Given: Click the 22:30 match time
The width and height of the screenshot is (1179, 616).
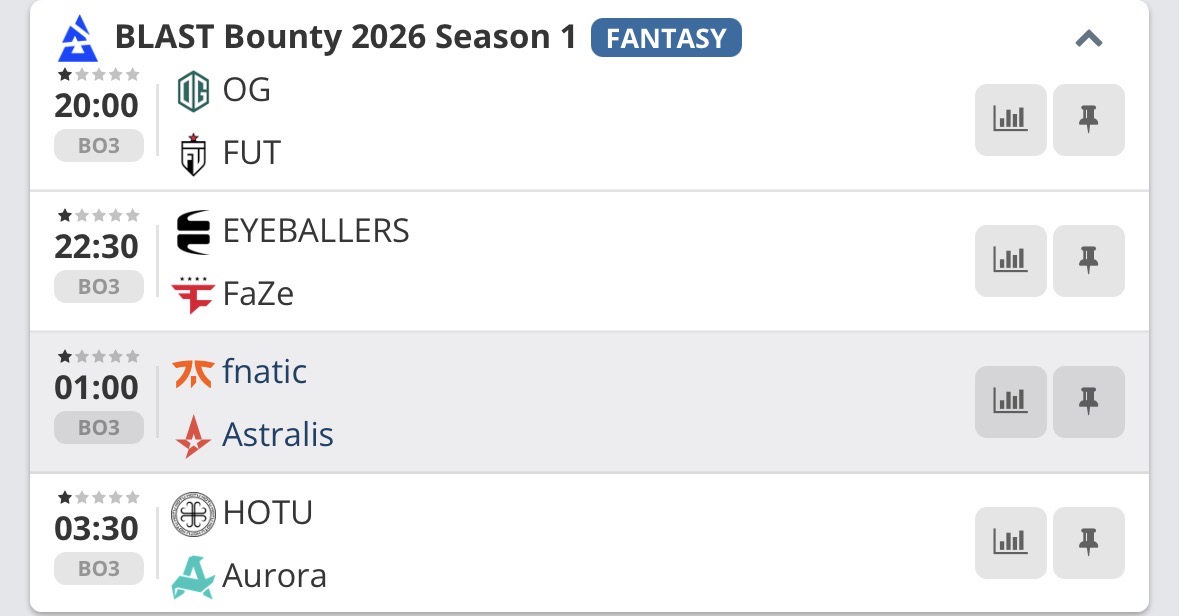Looking at the screenshot, I should pos(97,246).
